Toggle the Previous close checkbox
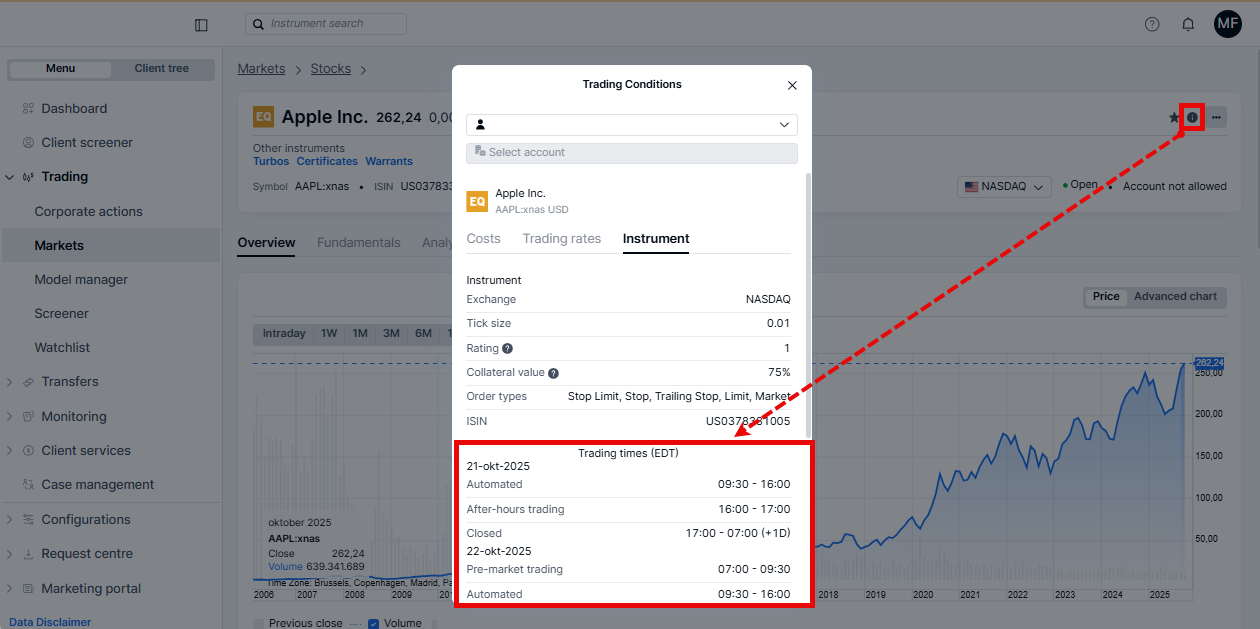This screenshot has width=1260, height=629. (258, 623)
